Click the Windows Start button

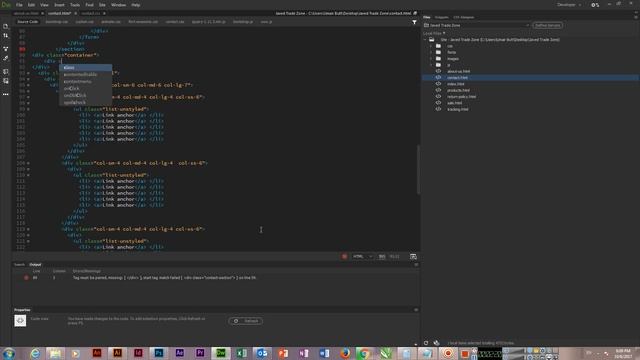point(9,353)
